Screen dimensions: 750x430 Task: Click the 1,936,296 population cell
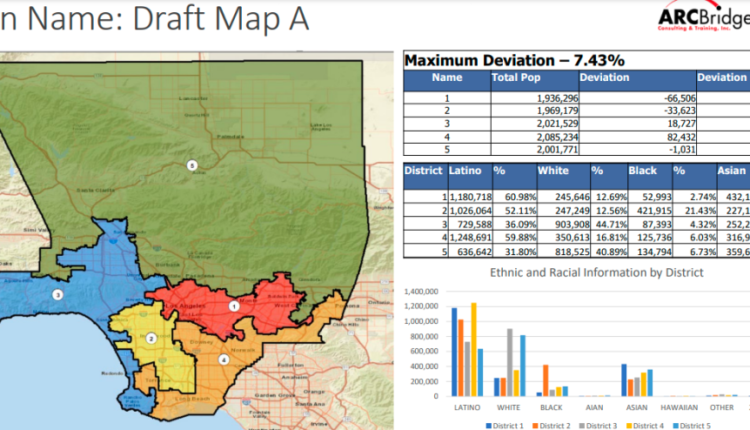pyautogui.click(x=535, y=98)
